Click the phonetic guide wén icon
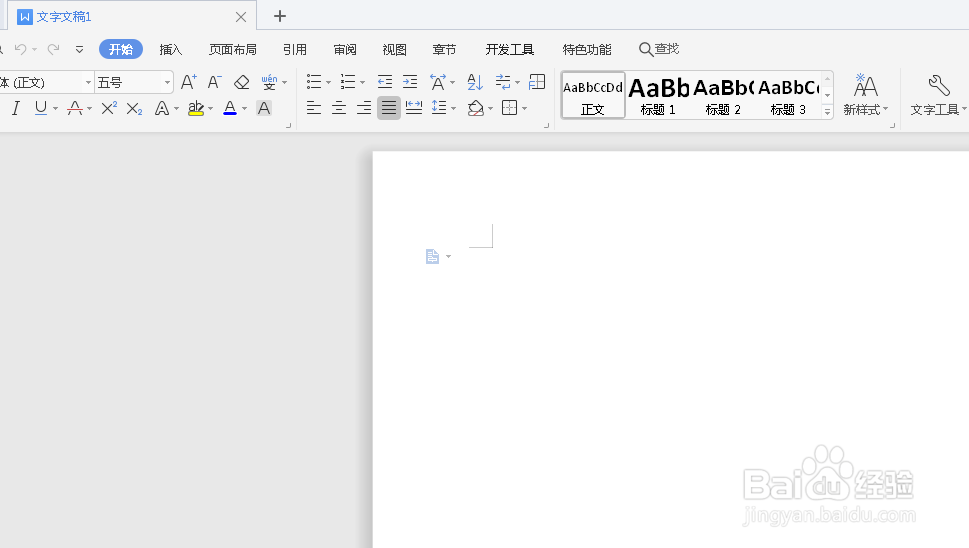 click(269, 82)
